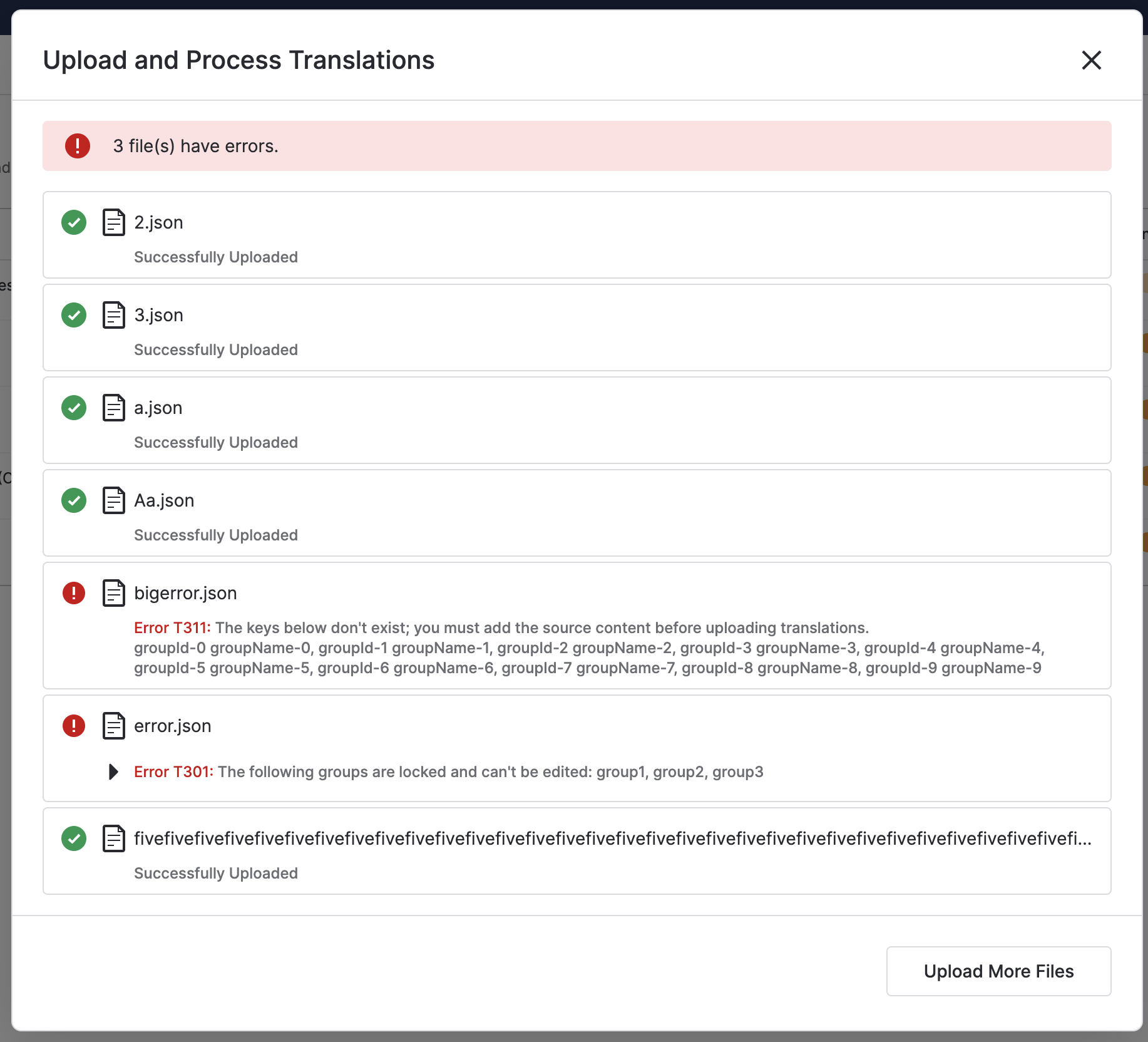Click the red alert icon in error banner

pos(78,146)
